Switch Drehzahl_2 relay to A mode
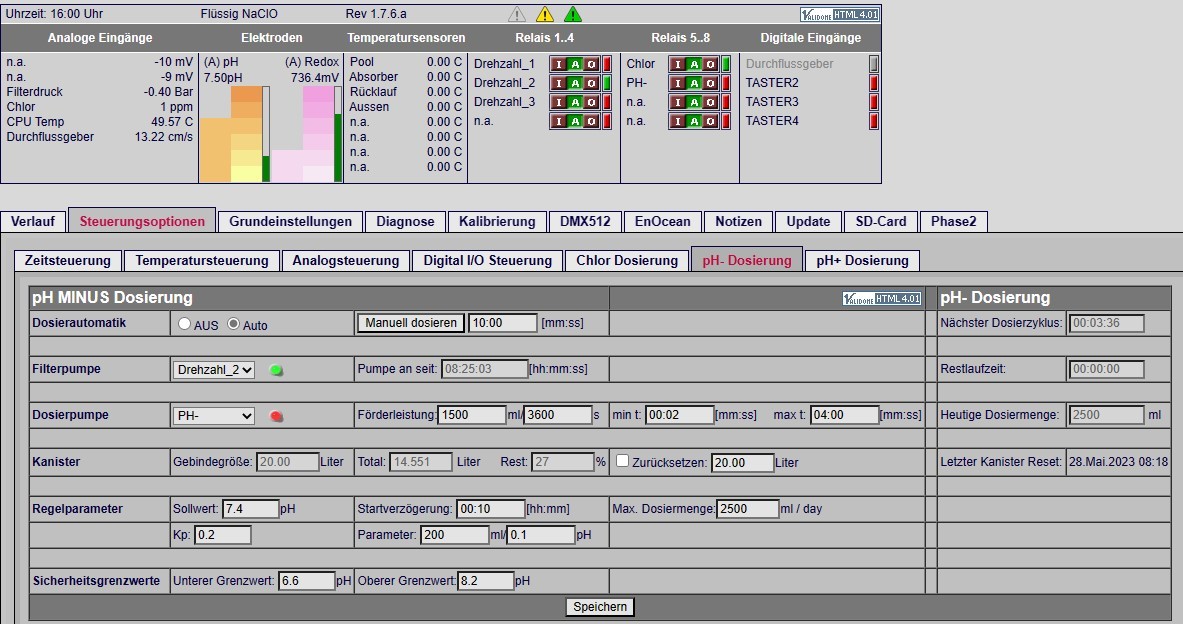This screenshot has width=1183, height=624. (575, 83)
